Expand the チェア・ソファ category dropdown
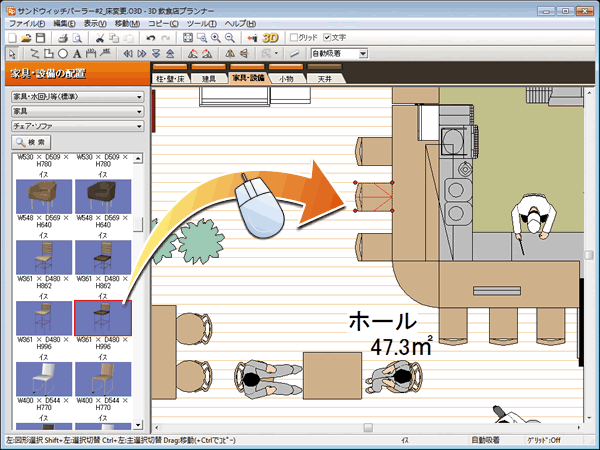This screenshot has width=600, height=450. [76, 126]
